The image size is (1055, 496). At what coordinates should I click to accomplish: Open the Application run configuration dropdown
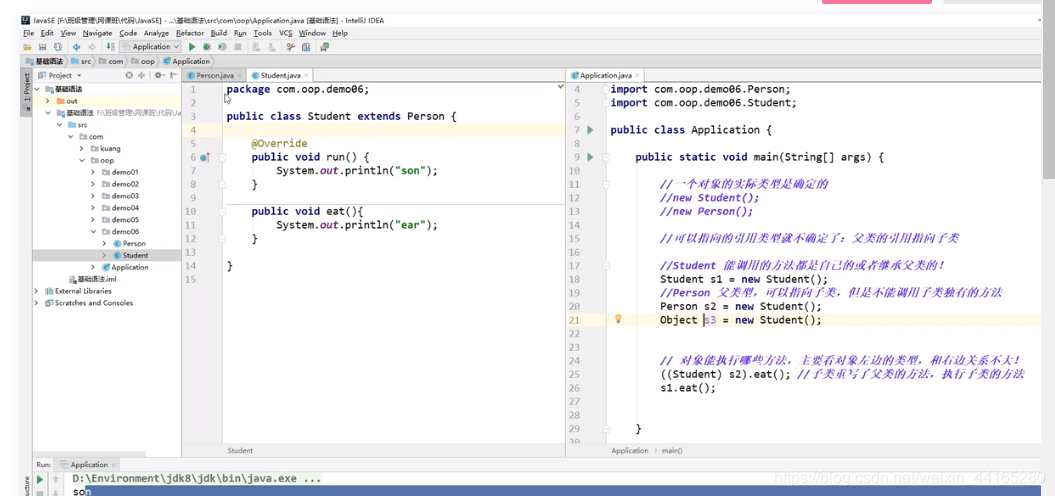pos(151,47)
